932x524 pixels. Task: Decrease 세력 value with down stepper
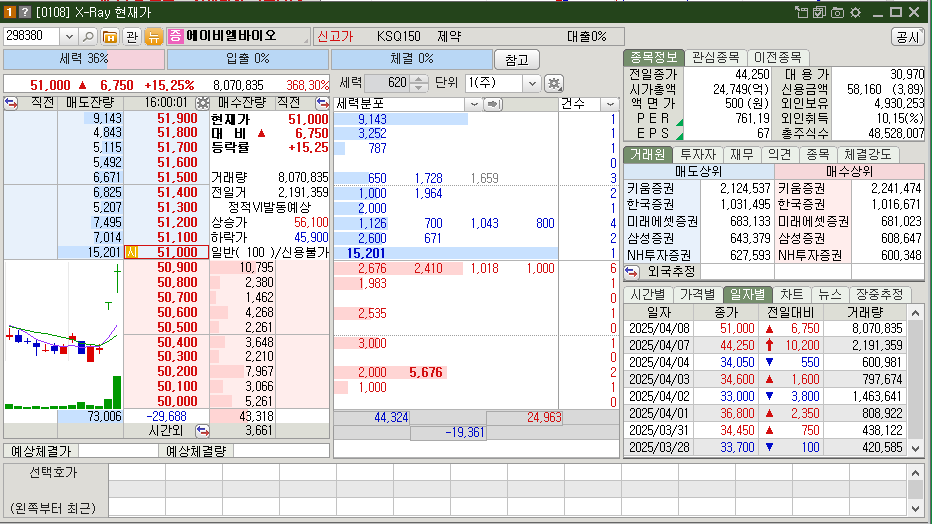[x=418, y=88]
